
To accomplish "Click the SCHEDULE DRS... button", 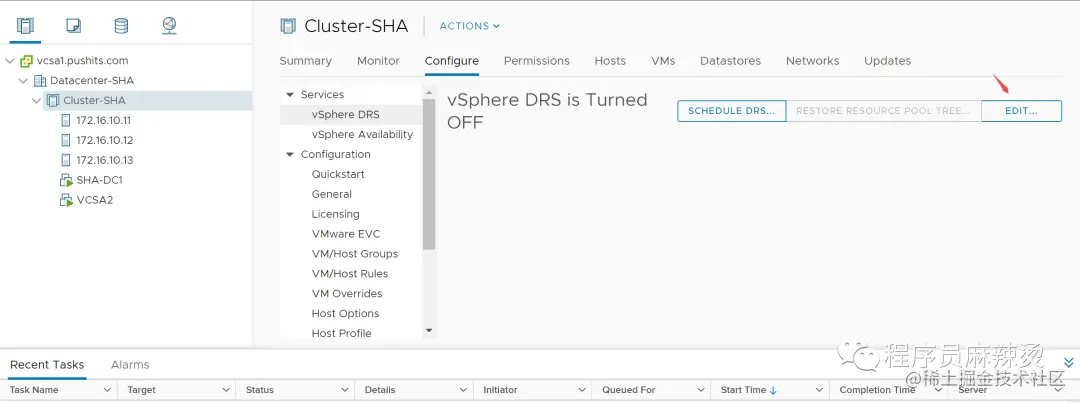I will [x=731, y=111].
